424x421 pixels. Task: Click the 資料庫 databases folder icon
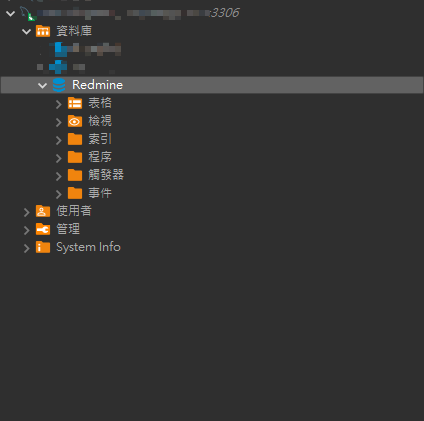(x=43, y=31)
